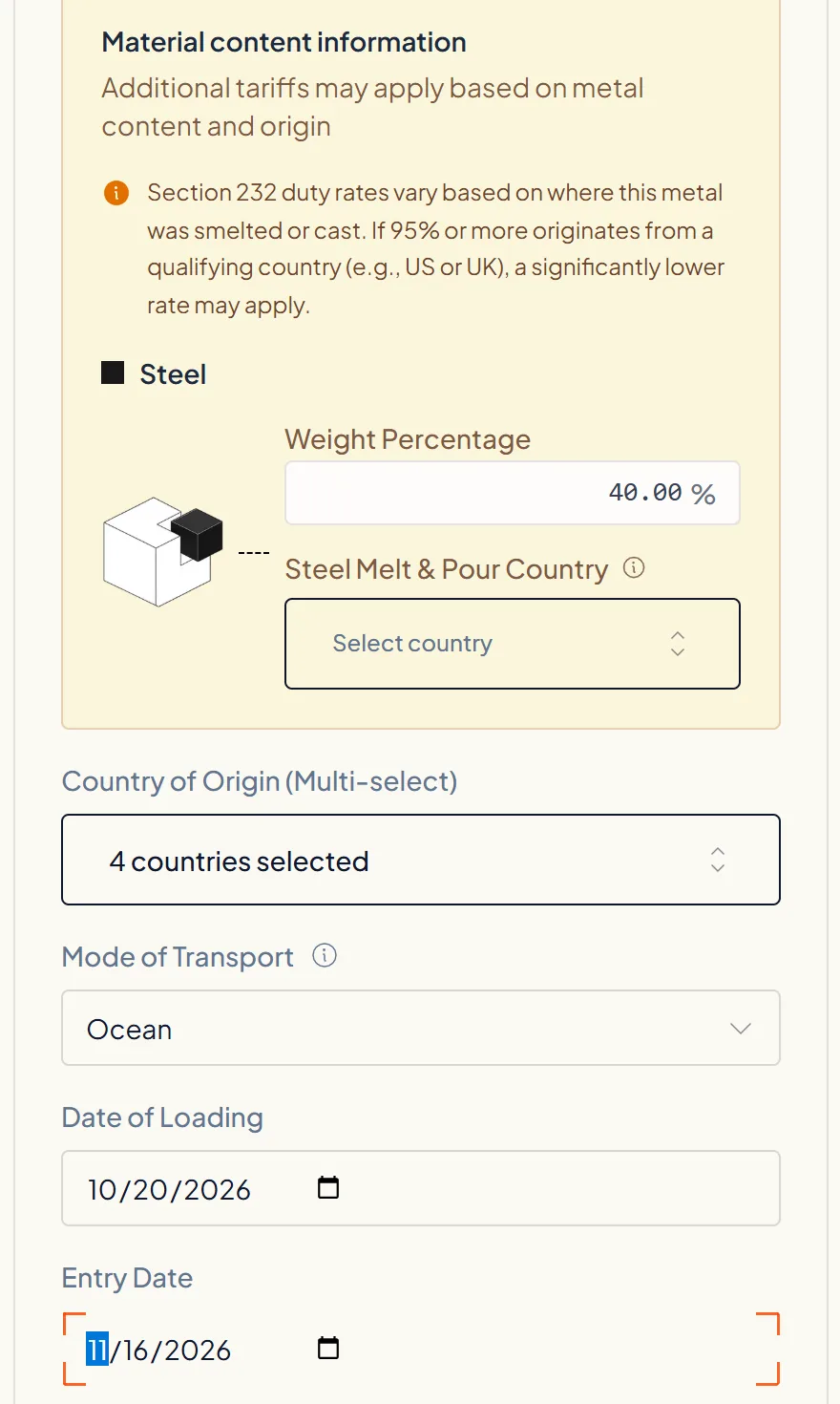Click the chevron in the Ocean dropdown
The image size is (840, 1404).
[x=741, y=1029]
